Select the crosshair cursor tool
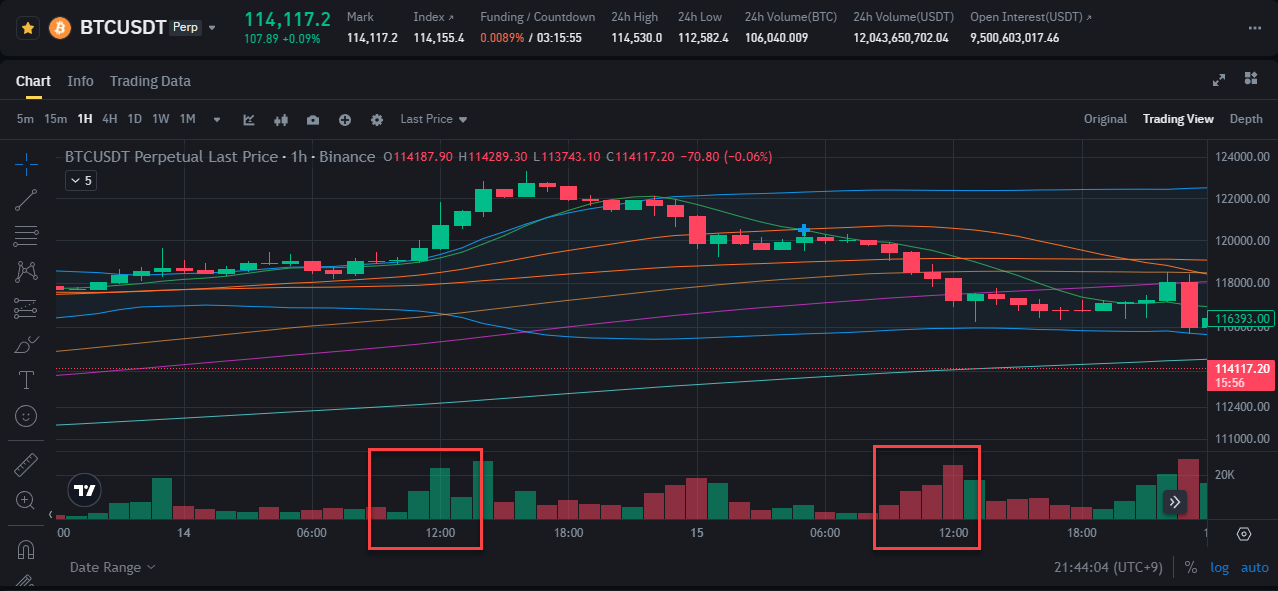 [x=27, y=162]
